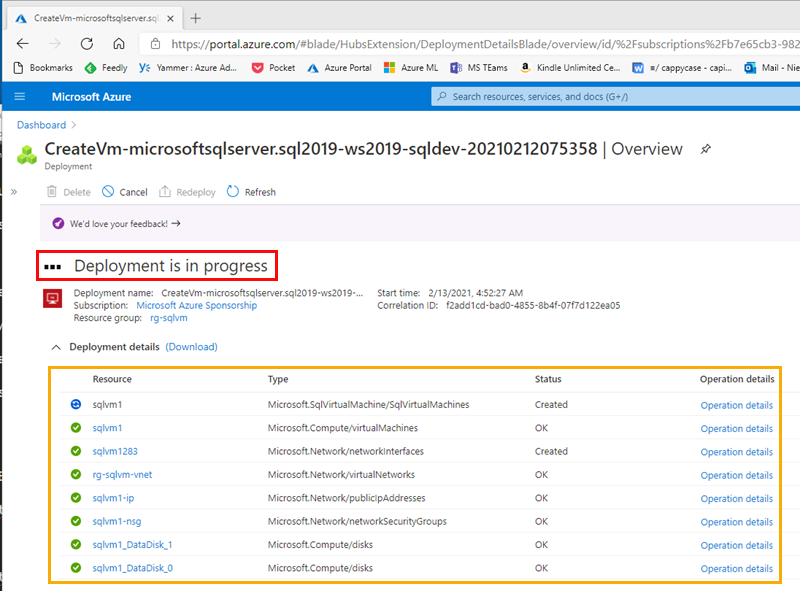Collapse the Deployment details section
The height and width of the screenshot is (591, 800).
pyautogui.click(x=56, y=347)
